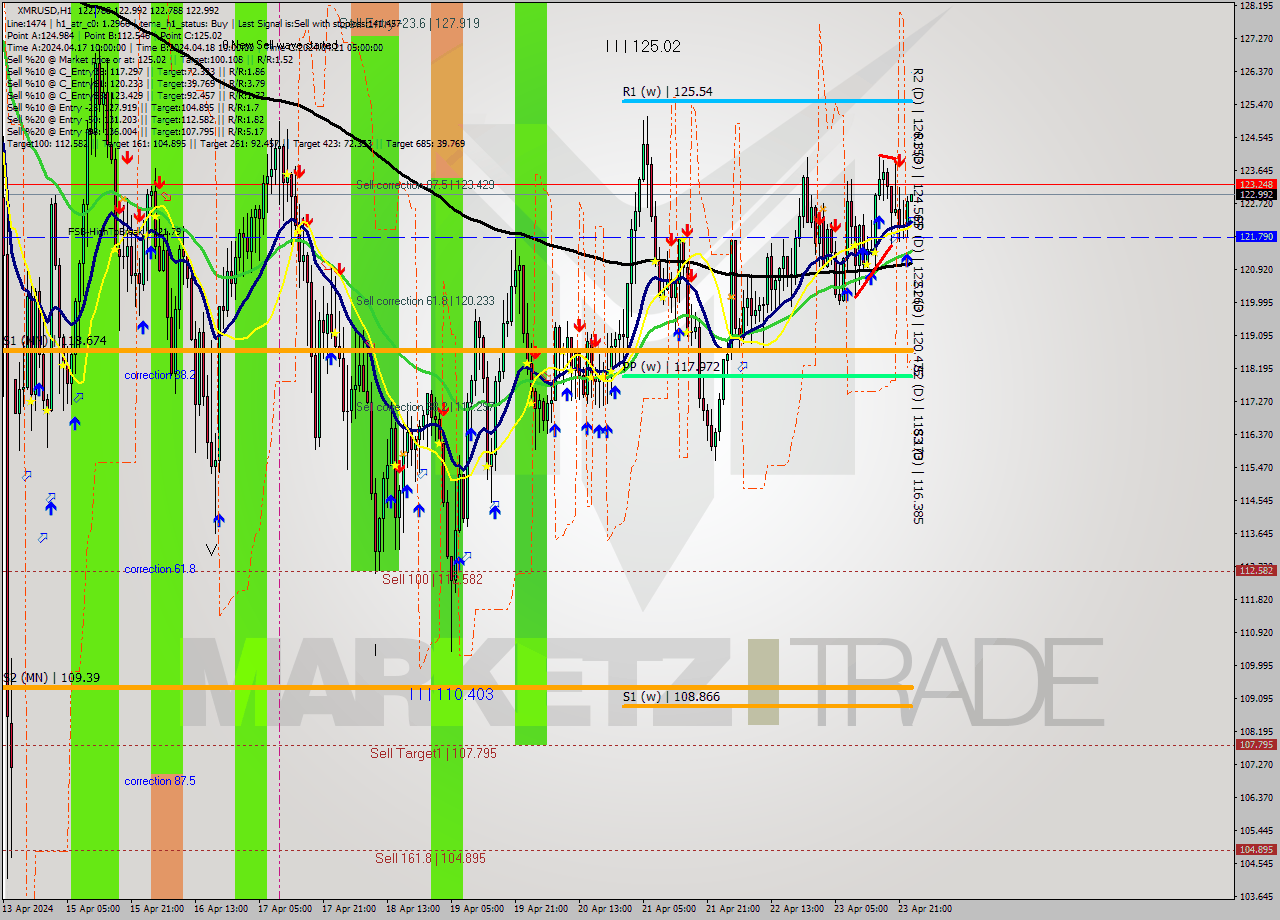This screenshot has height=920, width=1280.
Task: Select the Sell Target1 | 107.795 label
Action: click(433, 753)
